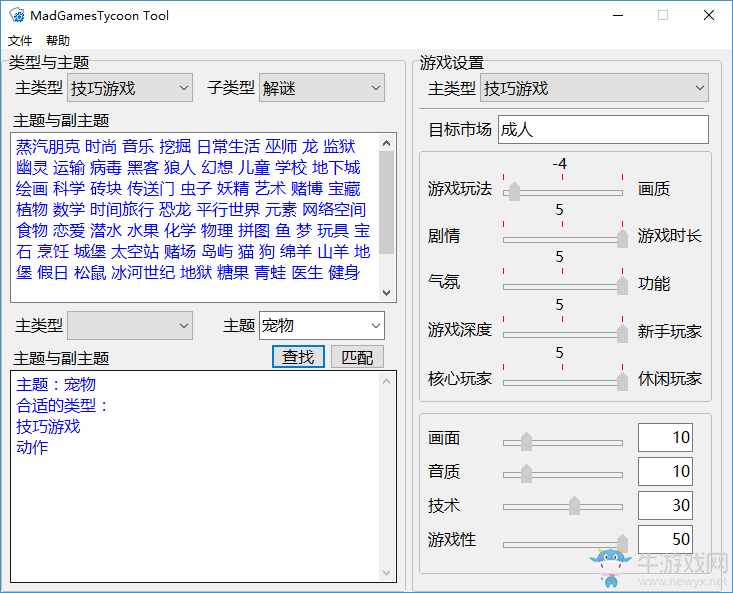Expand the 主题 dropdown showing 宠物
Image resolution: width=733 pixels, height=593 pixels.
click(322, 326)
